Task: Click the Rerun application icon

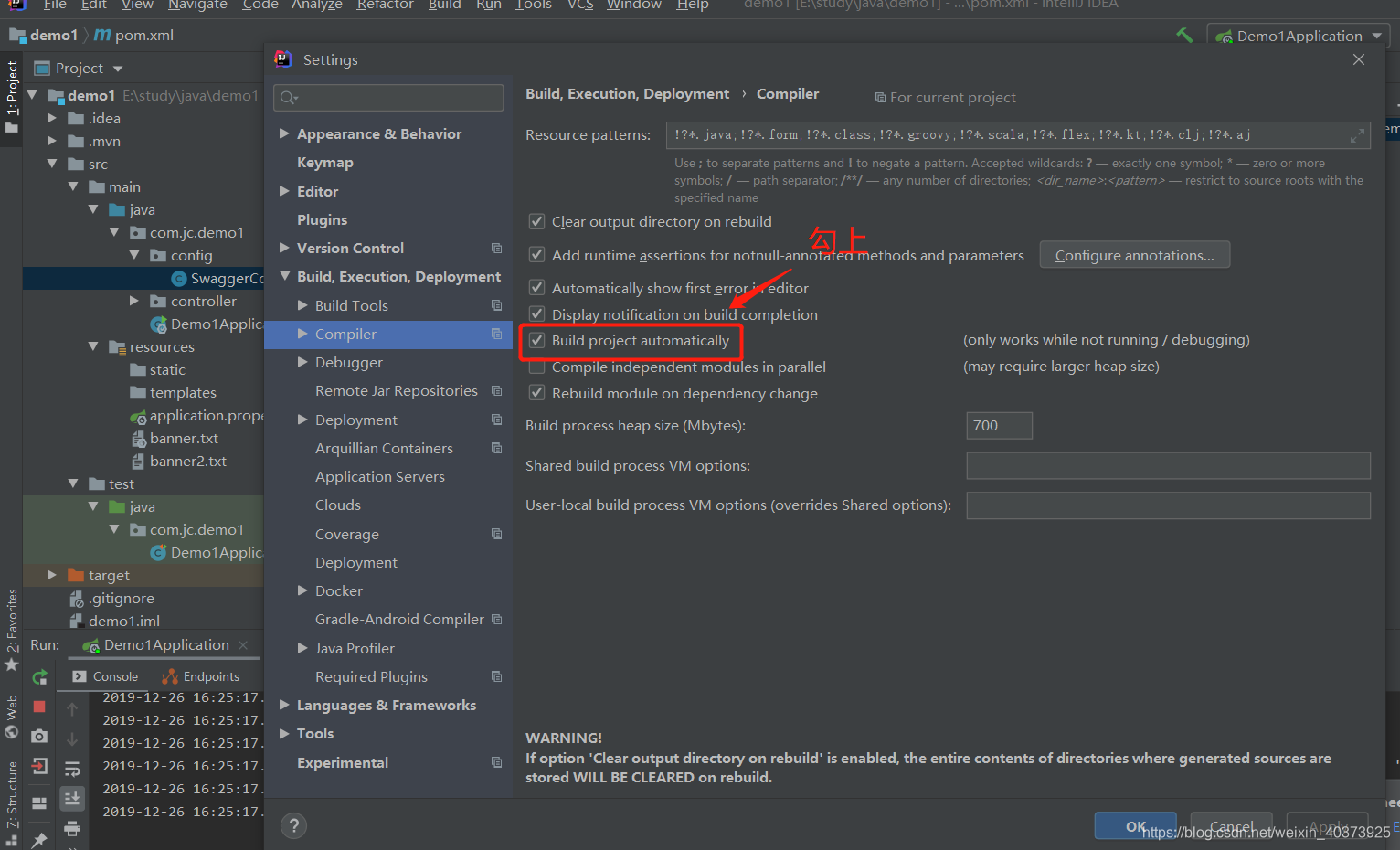Action: pyautogui.click(x=38, y=677)
